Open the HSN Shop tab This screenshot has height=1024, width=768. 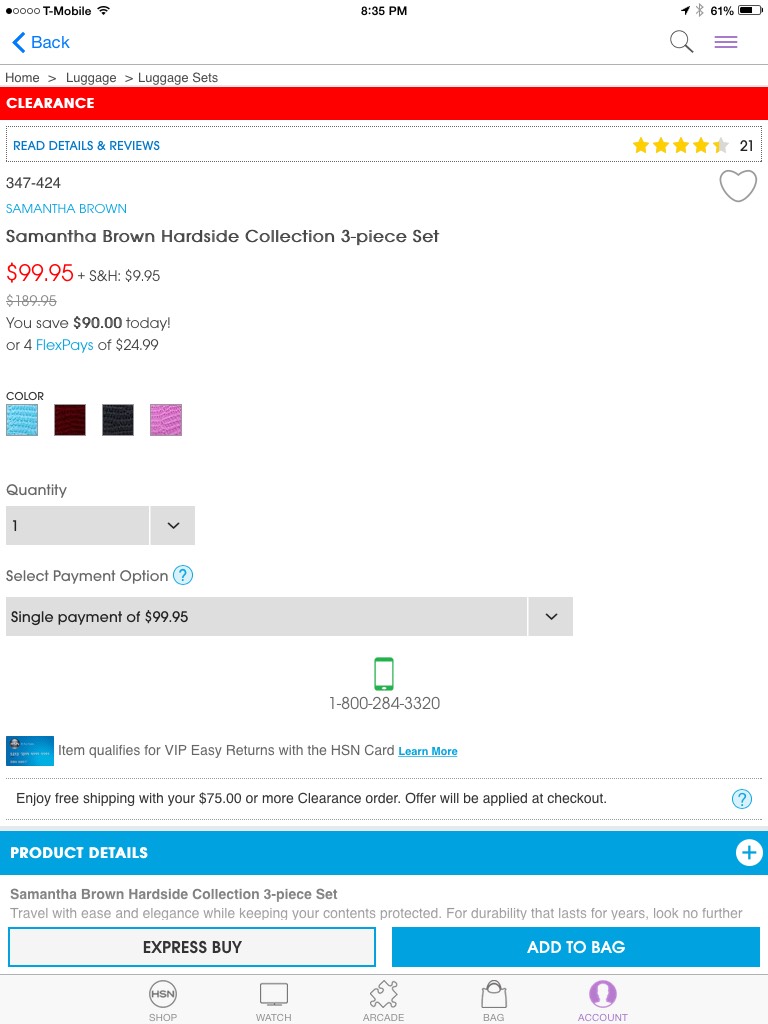click(163, 1000)
